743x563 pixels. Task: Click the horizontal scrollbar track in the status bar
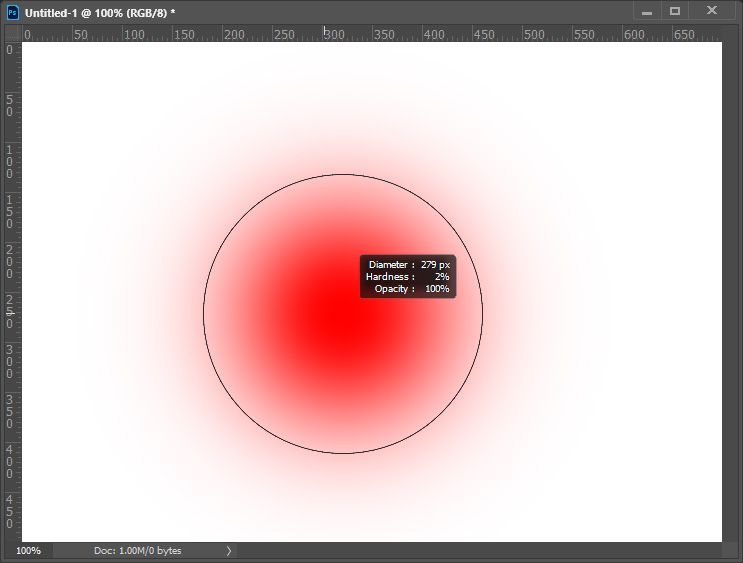pyautogui.click(x=479, y=551)
